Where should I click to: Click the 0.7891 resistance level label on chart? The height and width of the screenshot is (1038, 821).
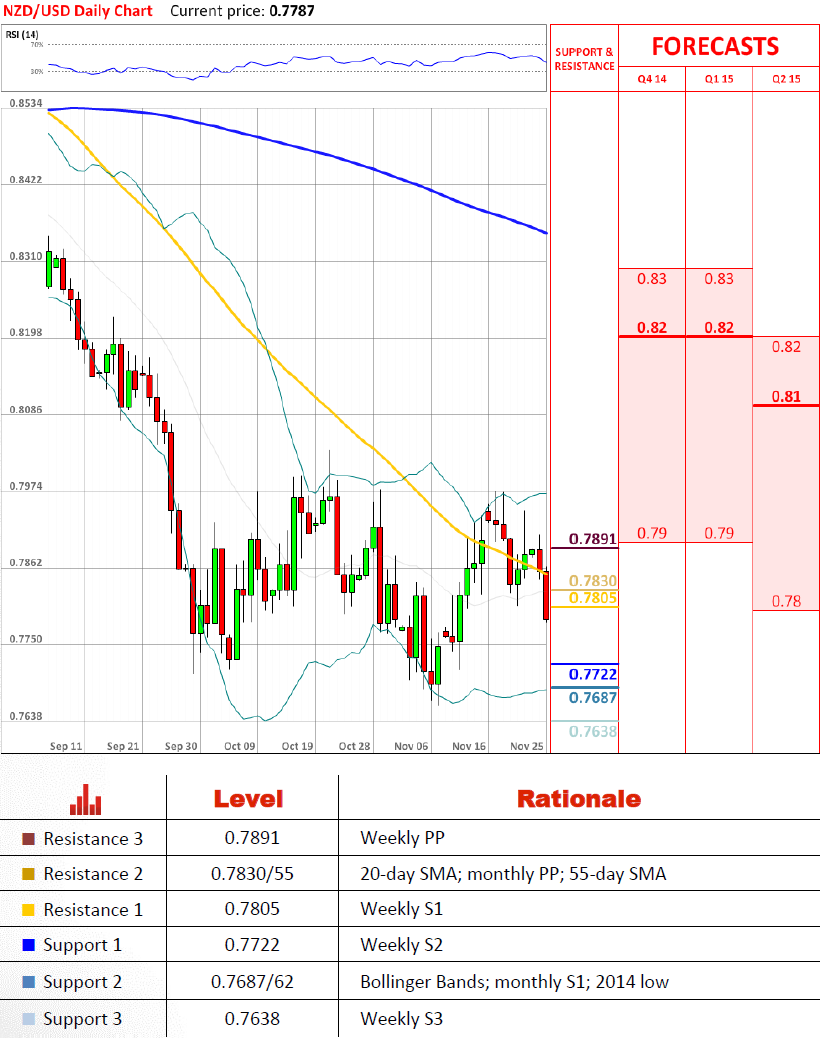pos(593,539)
